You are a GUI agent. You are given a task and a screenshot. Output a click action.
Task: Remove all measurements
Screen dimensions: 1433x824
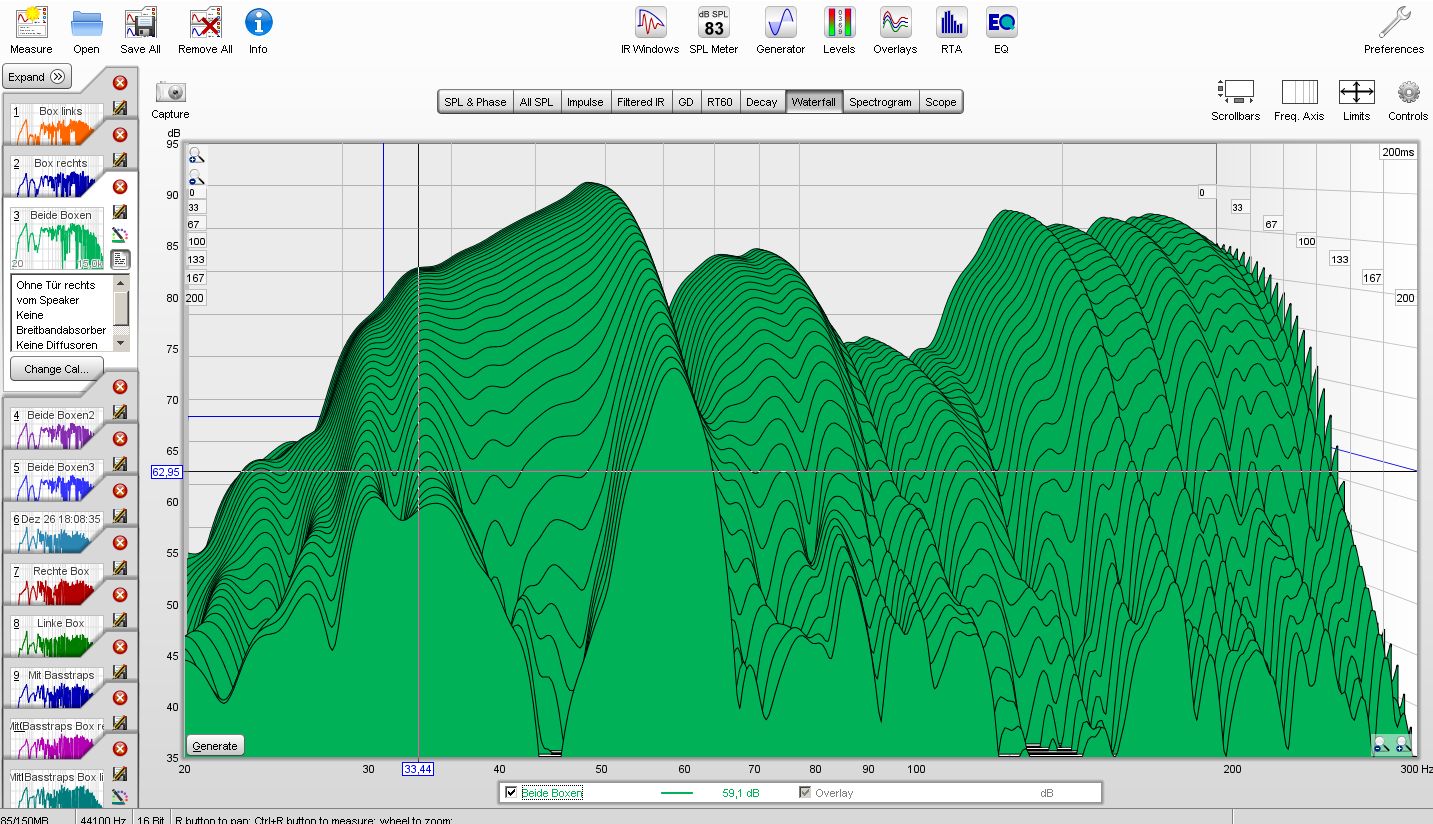coord(205,30)
